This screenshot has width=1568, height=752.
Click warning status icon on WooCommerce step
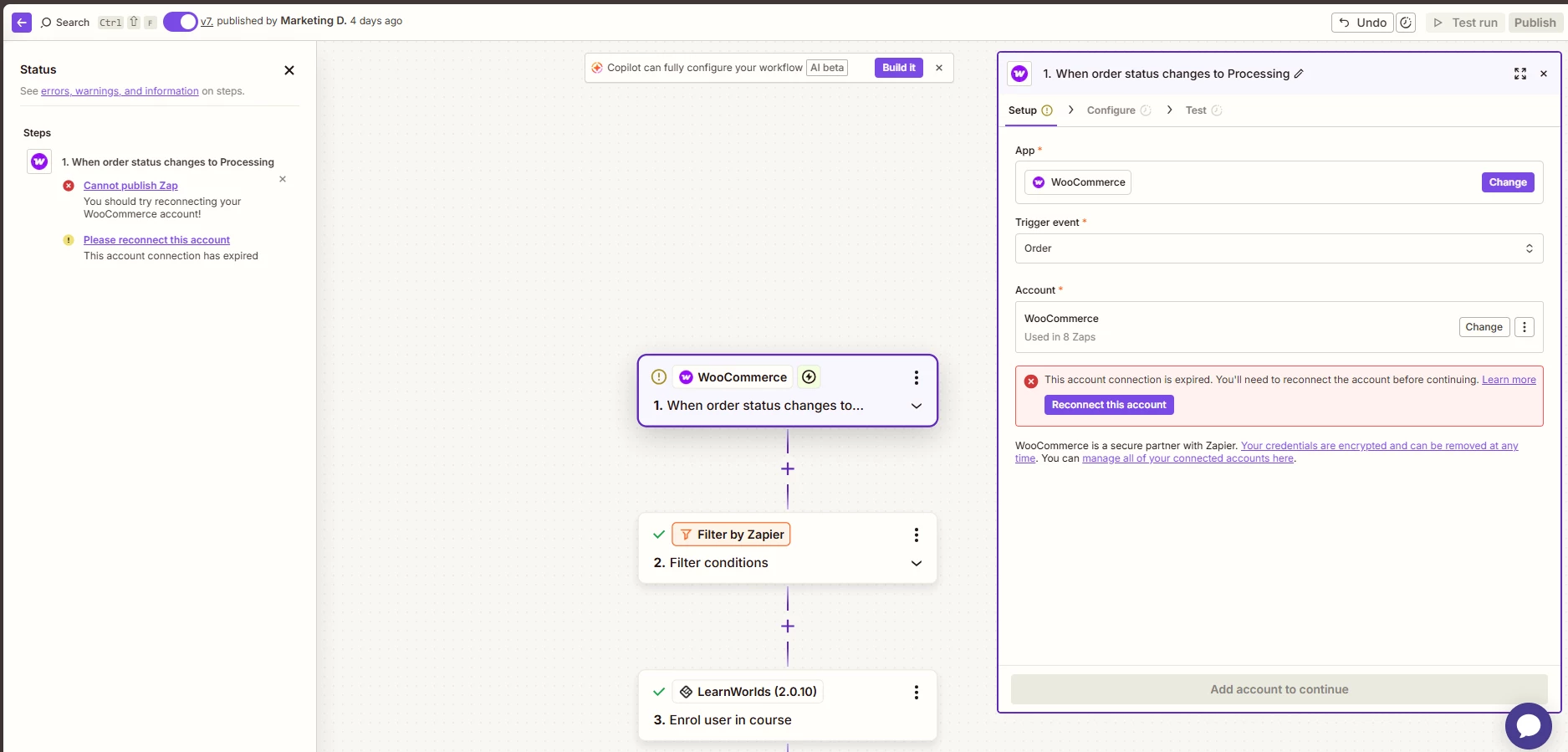click(x=659, y=377)
